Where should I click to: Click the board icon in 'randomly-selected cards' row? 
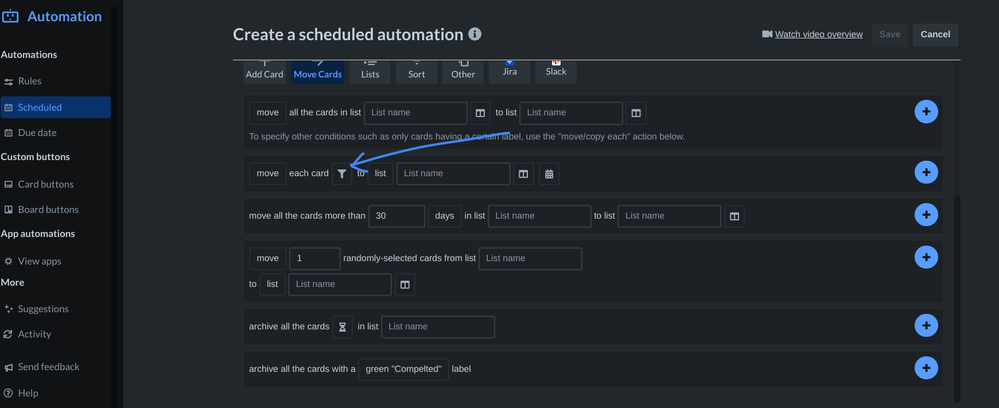(x=405, y=284)
